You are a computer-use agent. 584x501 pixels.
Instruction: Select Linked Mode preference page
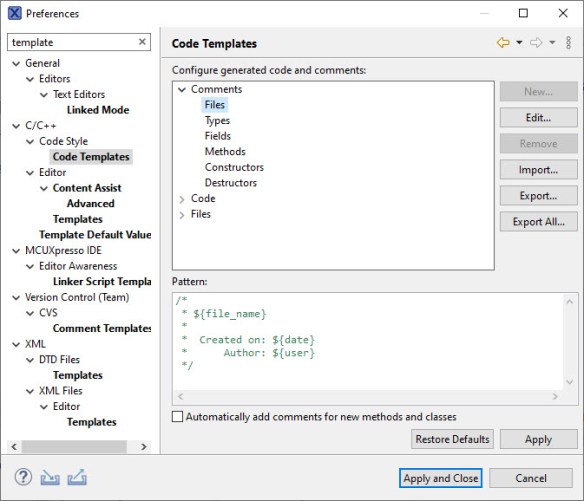(98, 110)
